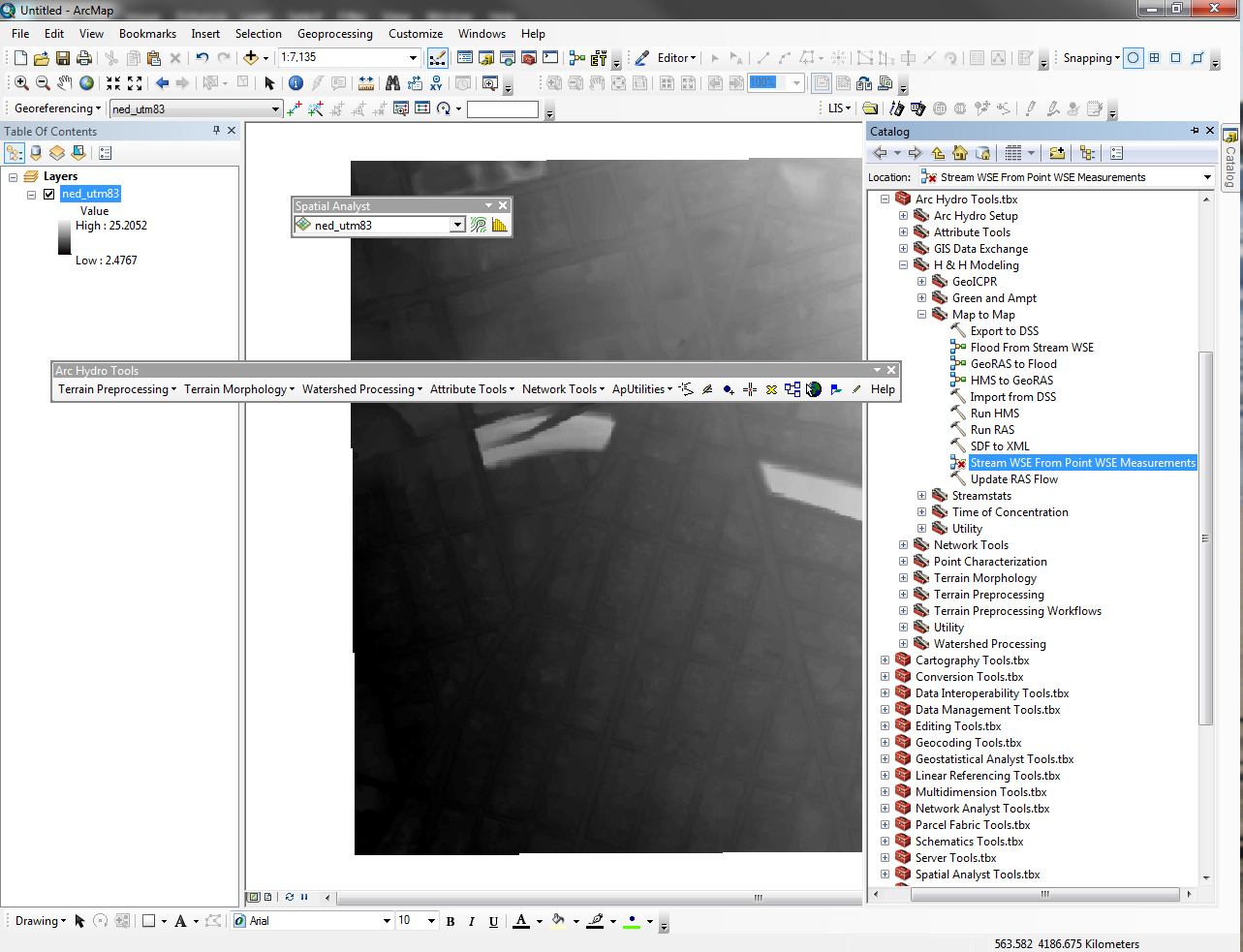Click Help on Arc Hydro Tools toolbar
1243x952 pixels.
click(x=883, y=389)
